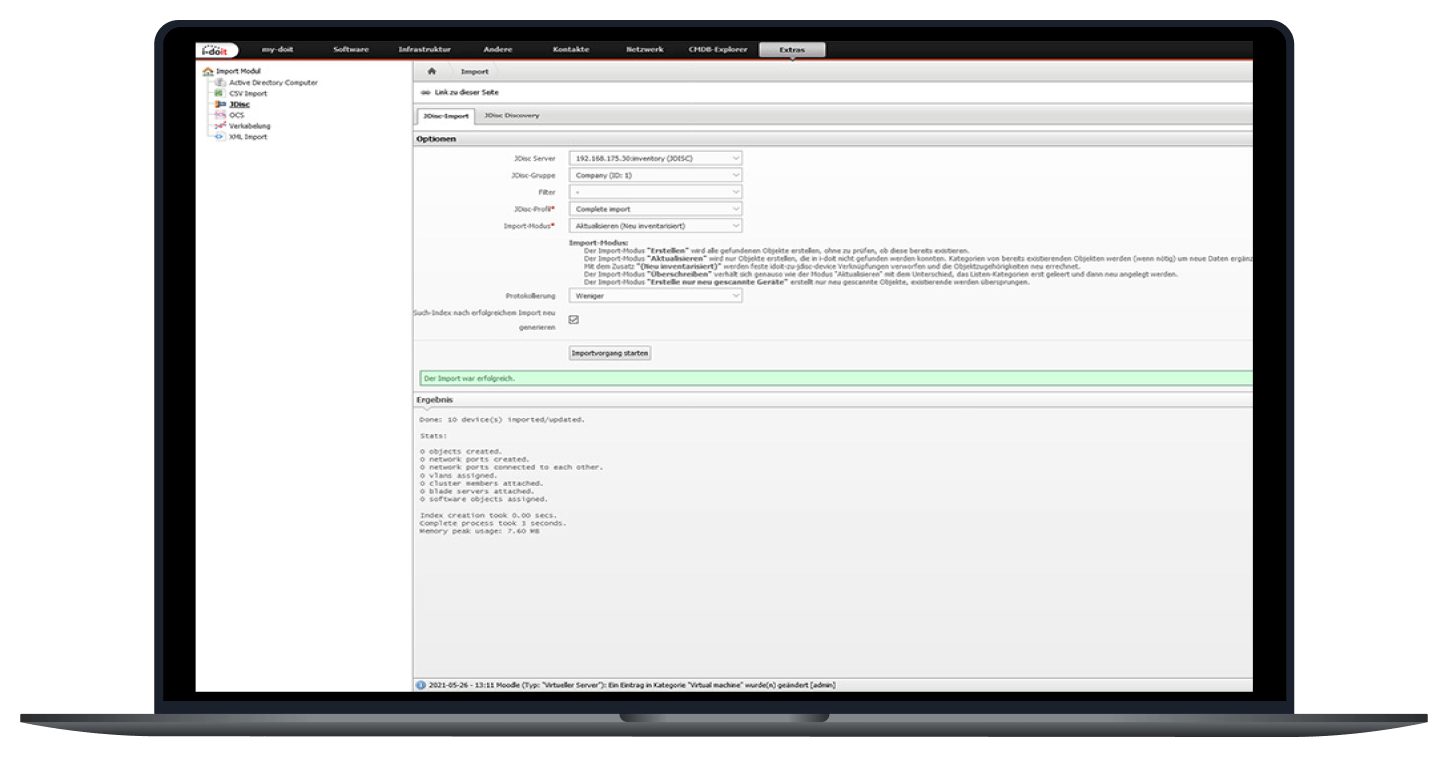Open the Import-Modus dropdown
This screenshot has width=1448, height=757.
(655, 226)
